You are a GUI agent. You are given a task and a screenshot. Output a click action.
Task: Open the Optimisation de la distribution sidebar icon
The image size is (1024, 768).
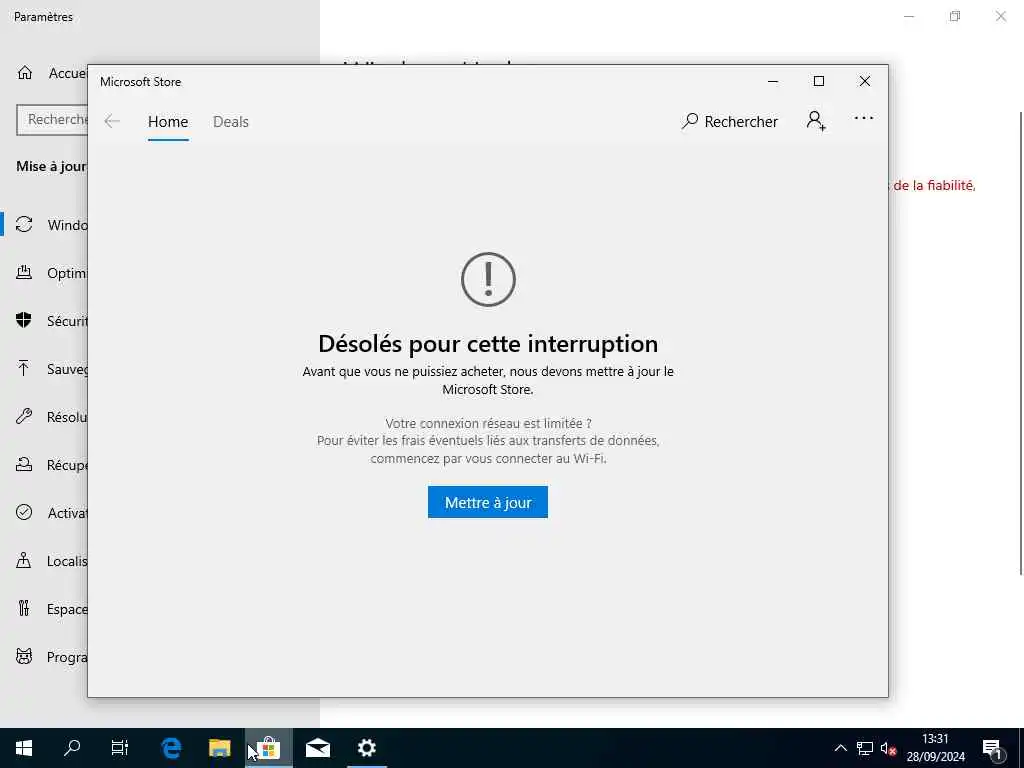24,272
